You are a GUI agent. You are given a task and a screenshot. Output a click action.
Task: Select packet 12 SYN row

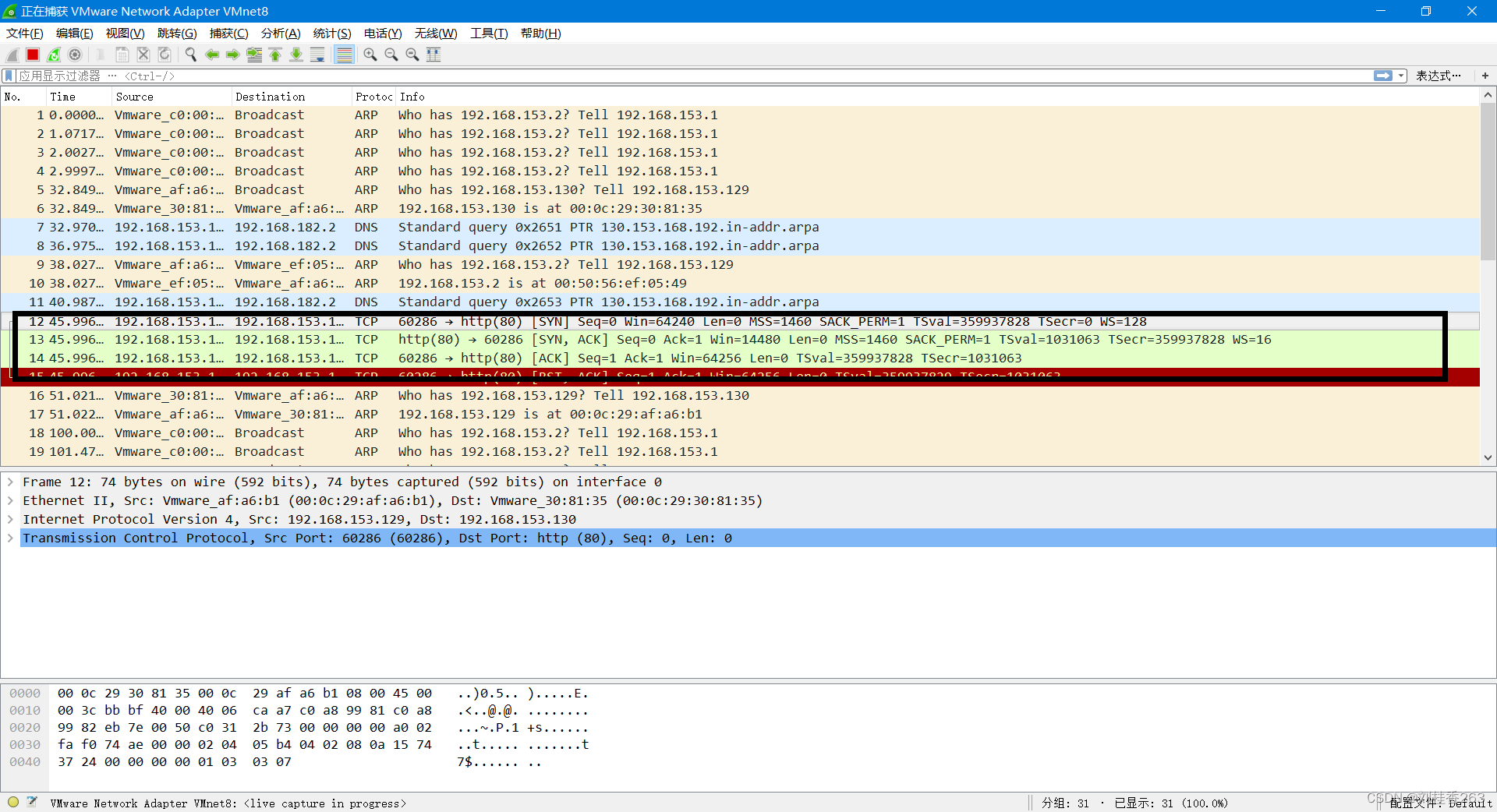[739, 321]
